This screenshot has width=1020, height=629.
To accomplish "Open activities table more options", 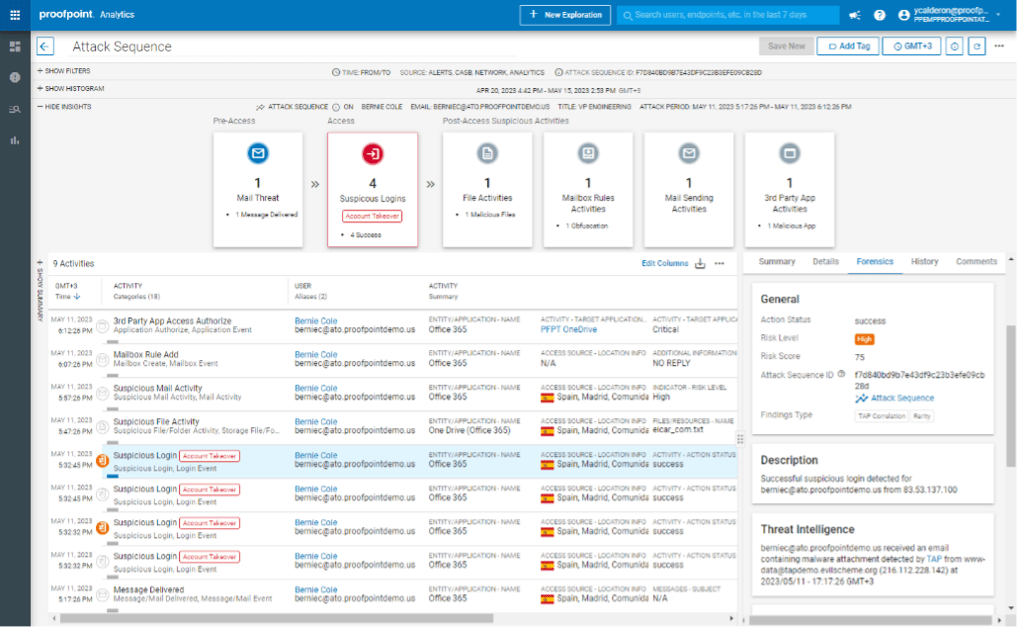I will [719, 263].
